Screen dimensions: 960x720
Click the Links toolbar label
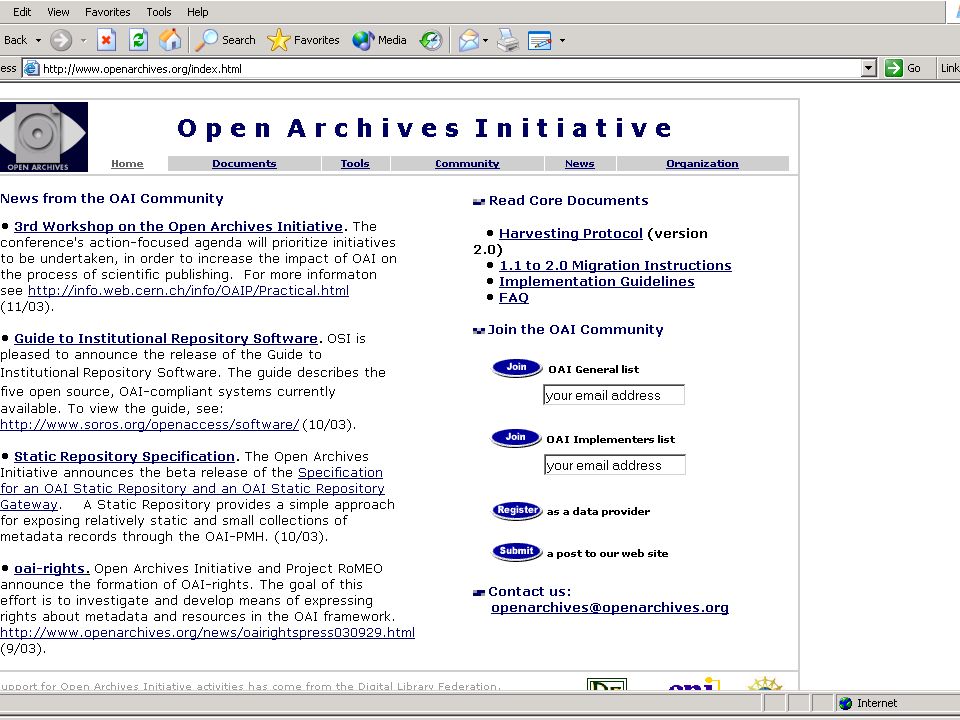(x=950, y=68)
